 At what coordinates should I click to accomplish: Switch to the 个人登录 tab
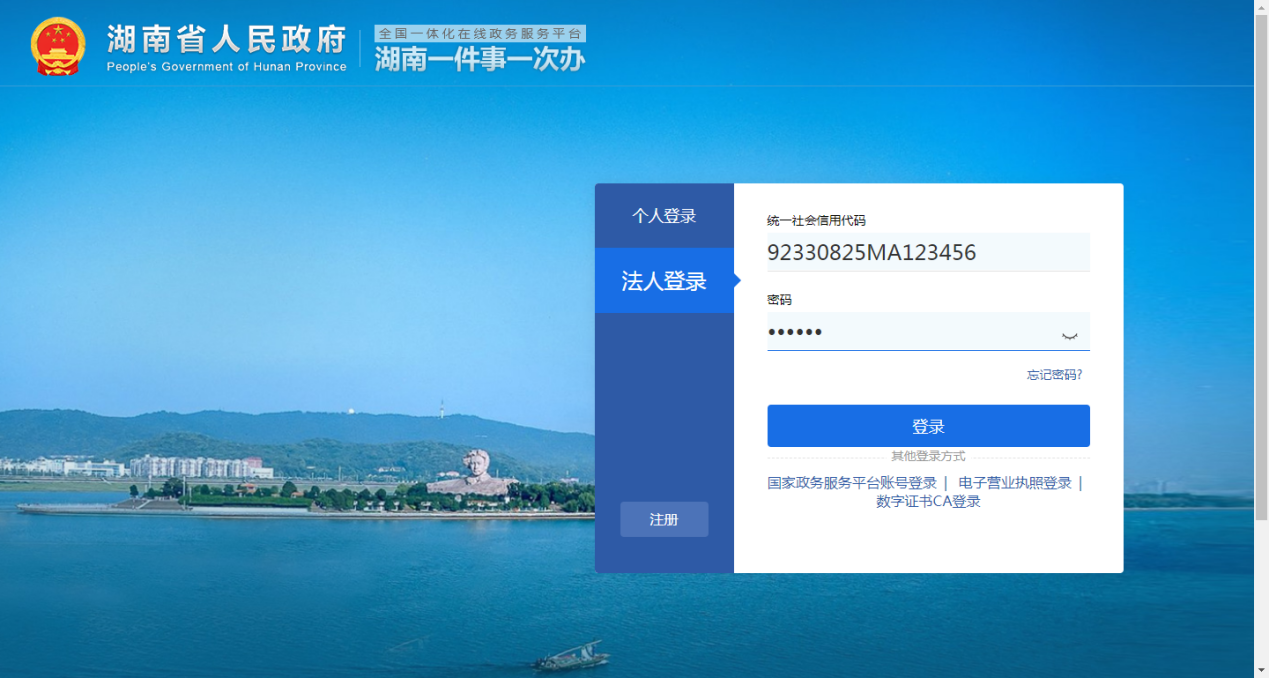point(664,216)
